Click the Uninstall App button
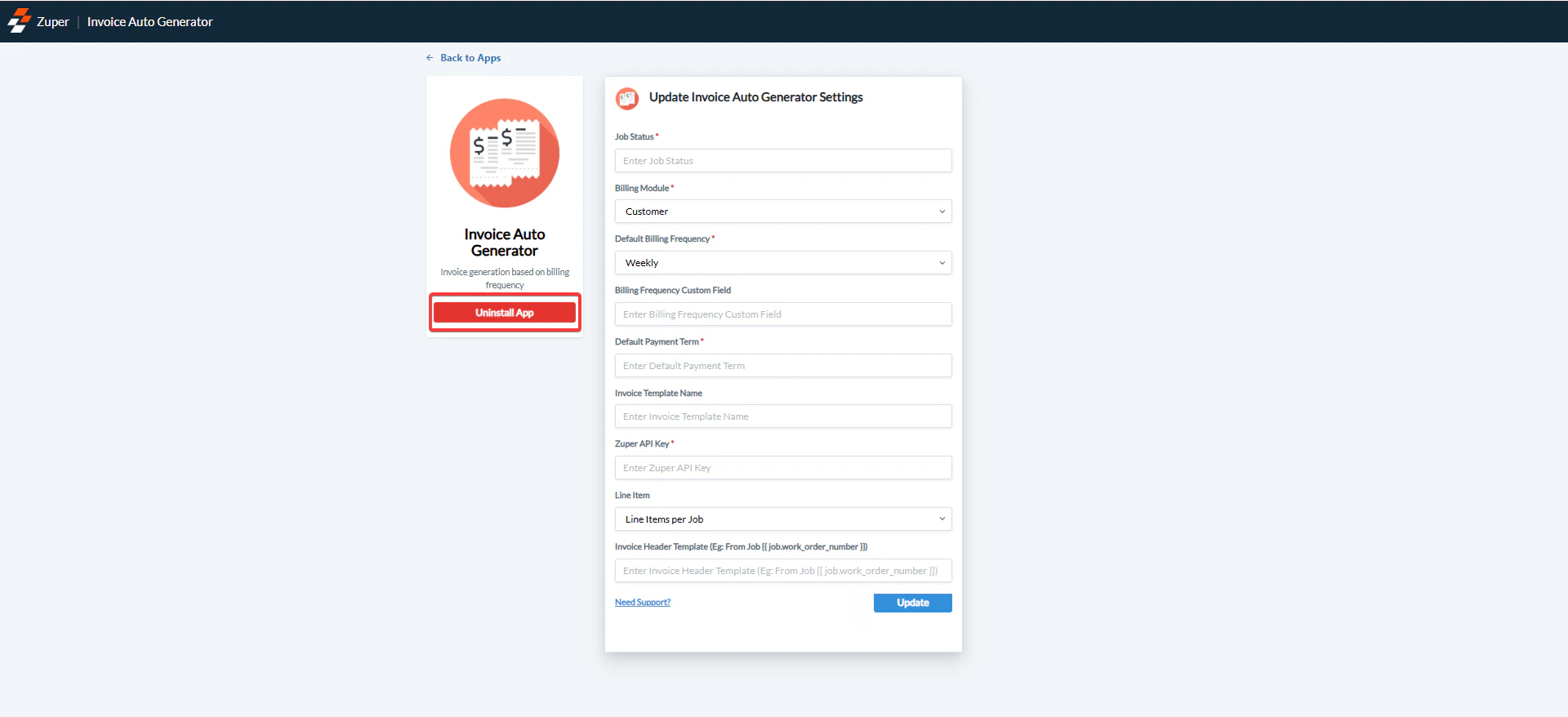Image resolution: width=1568 pixels, height=717 pixels. point(505,313)
